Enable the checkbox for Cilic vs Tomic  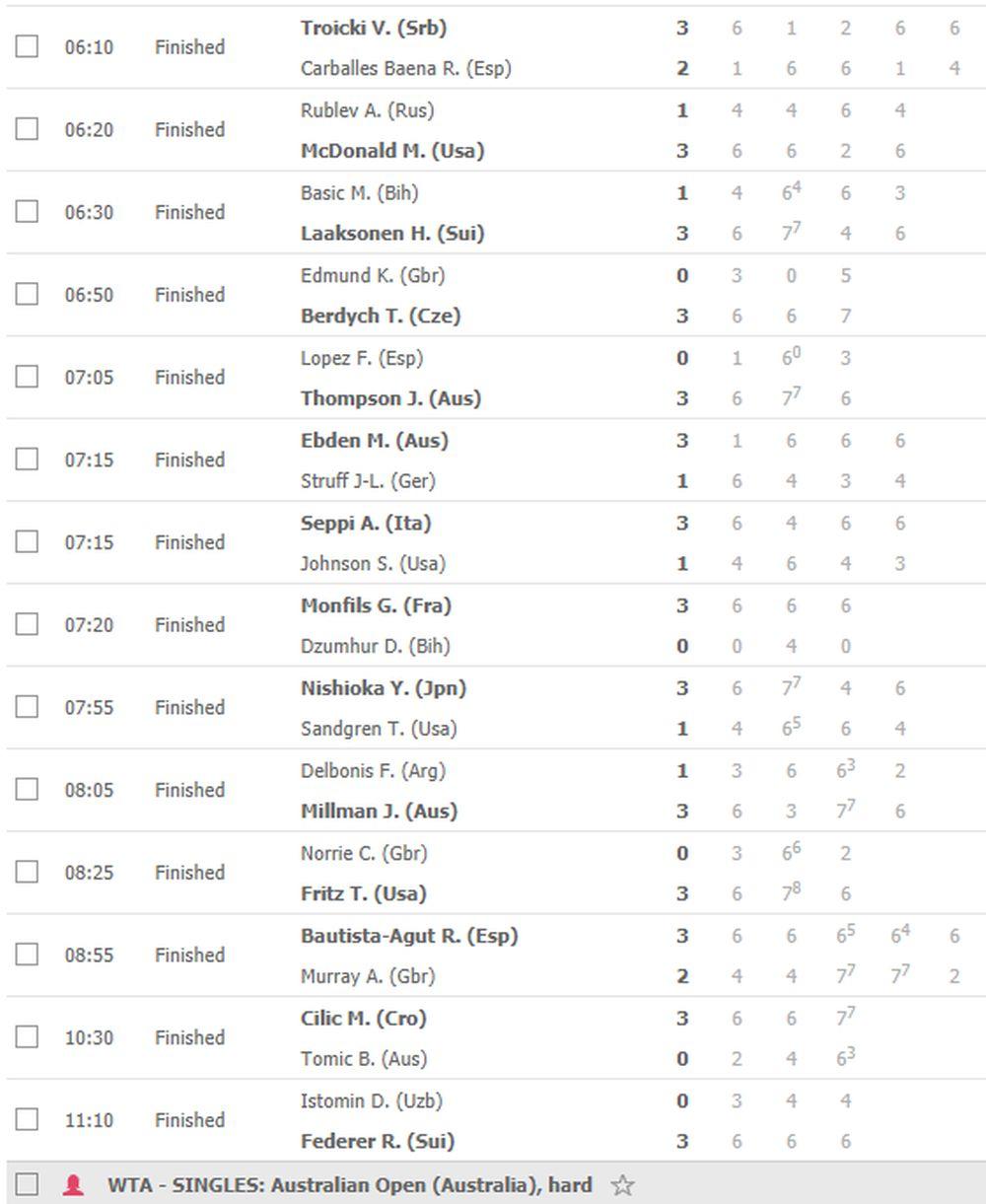tap(27, 1037)
